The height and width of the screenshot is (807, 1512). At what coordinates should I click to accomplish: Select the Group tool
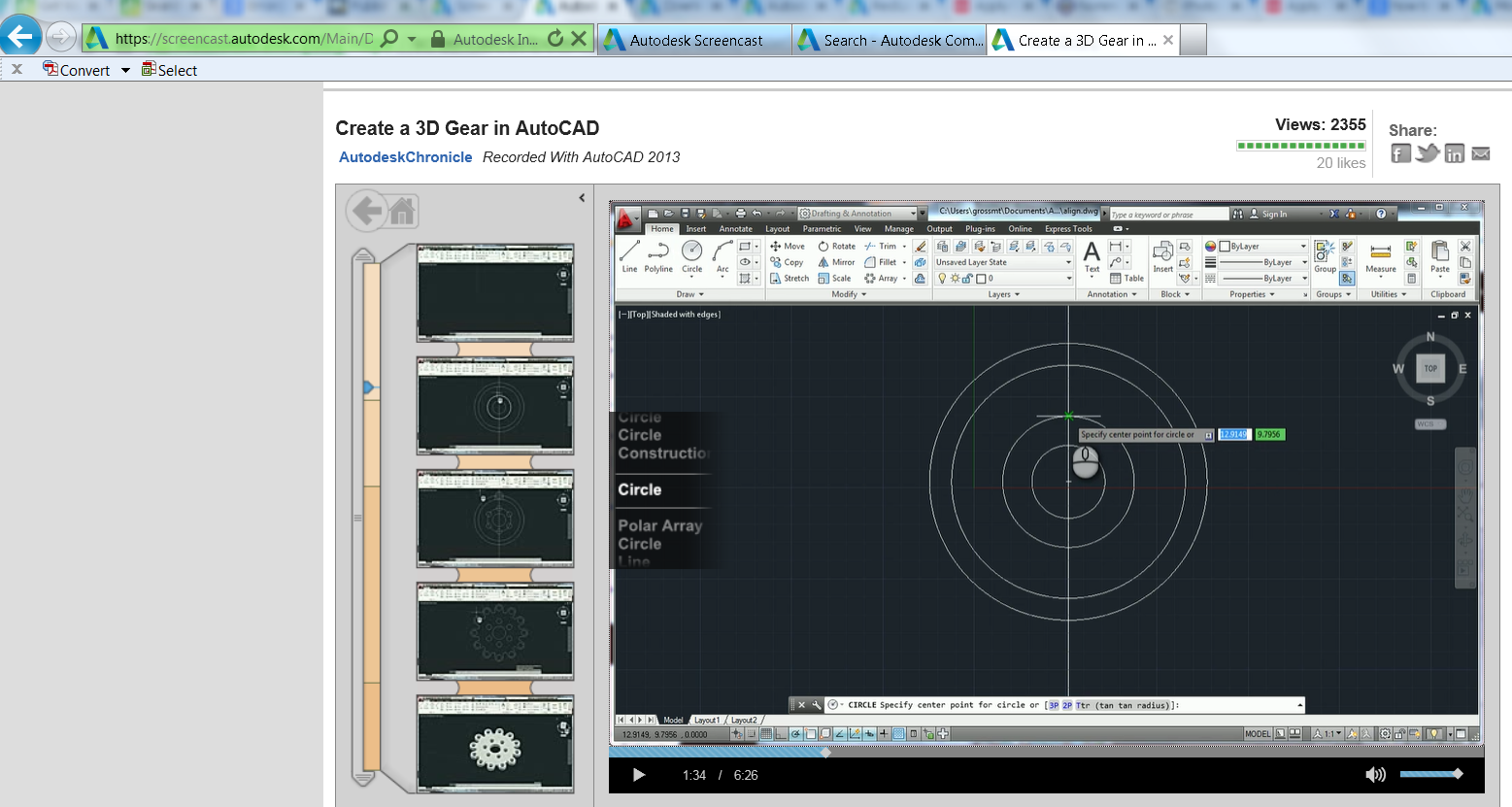[x=1325, y=254]
